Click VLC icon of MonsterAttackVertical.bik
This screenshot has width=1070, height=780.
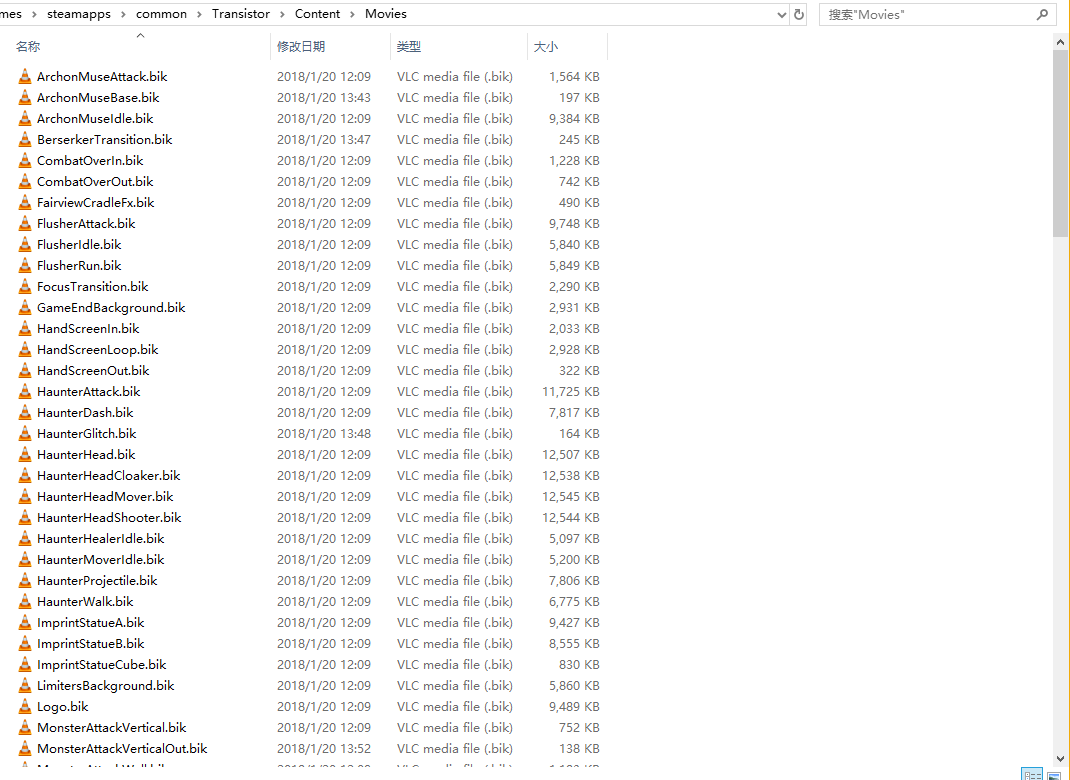click(x=25, y=727)
